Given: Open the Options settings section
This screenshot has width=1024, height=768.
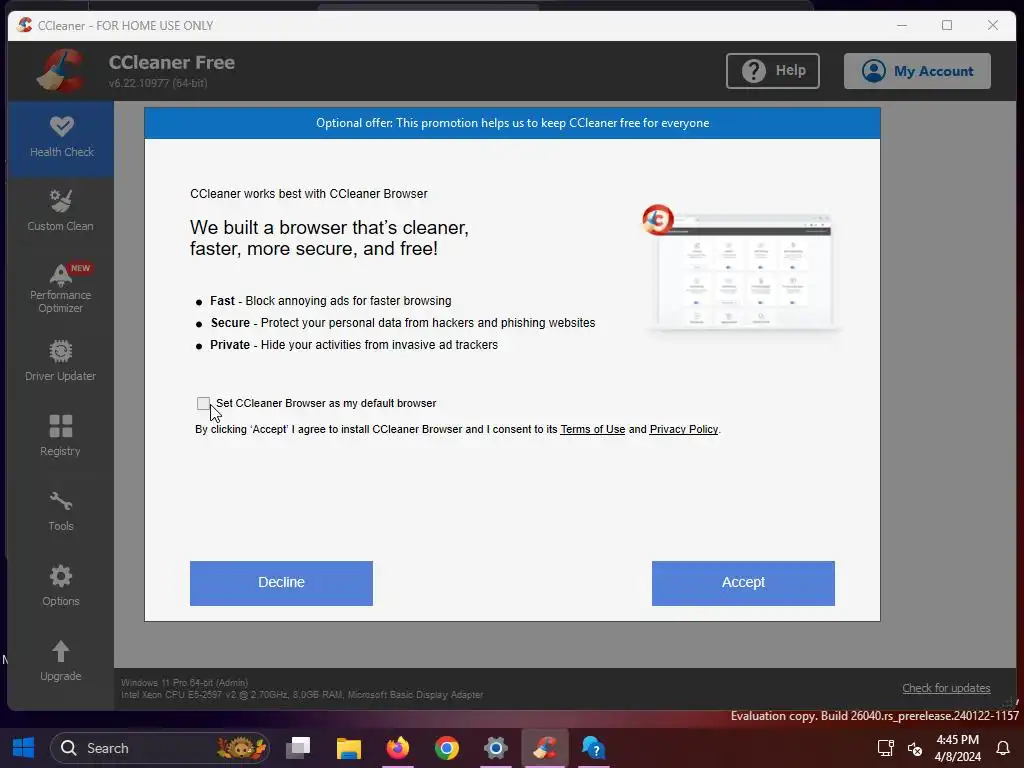Looking at the screenshot, I should pyautogui.click(x=61, y=586).
